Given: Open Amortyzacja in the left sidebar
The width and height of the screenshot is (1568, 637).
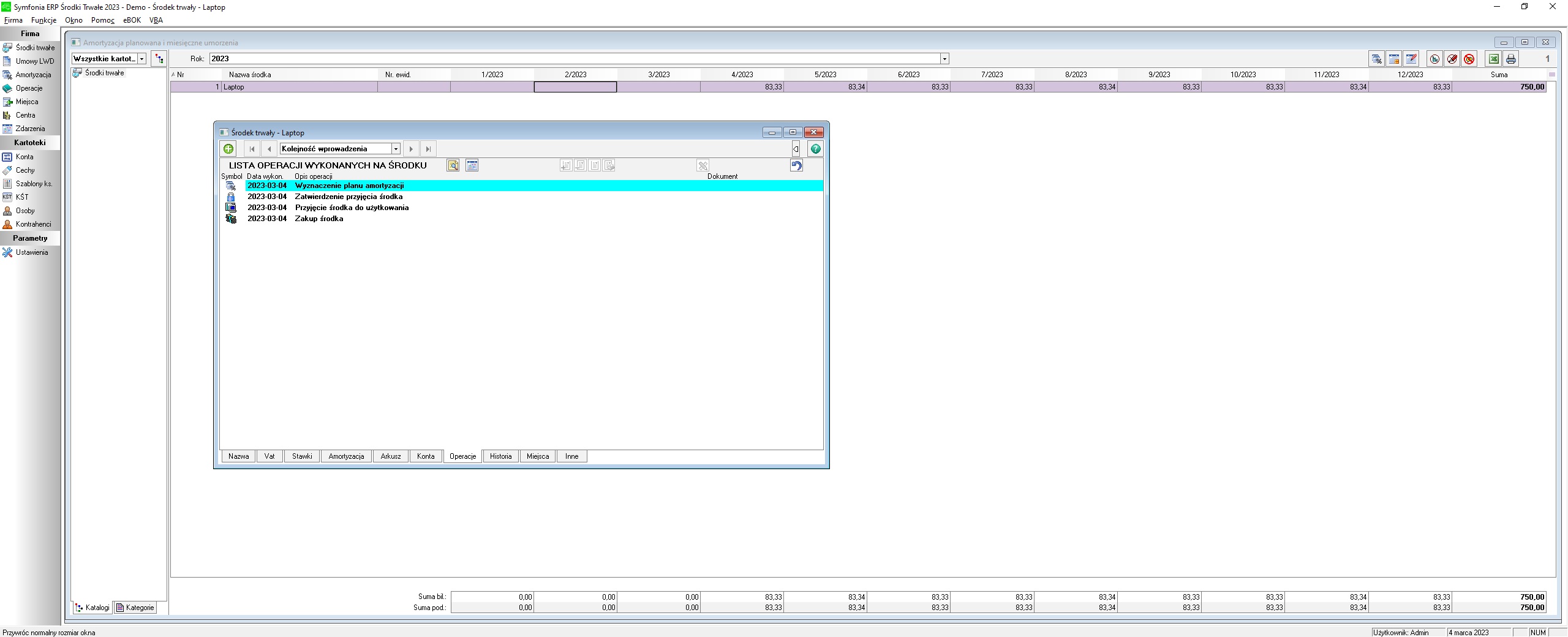Looking at the screenshot, I should click(x=33, y=75).
